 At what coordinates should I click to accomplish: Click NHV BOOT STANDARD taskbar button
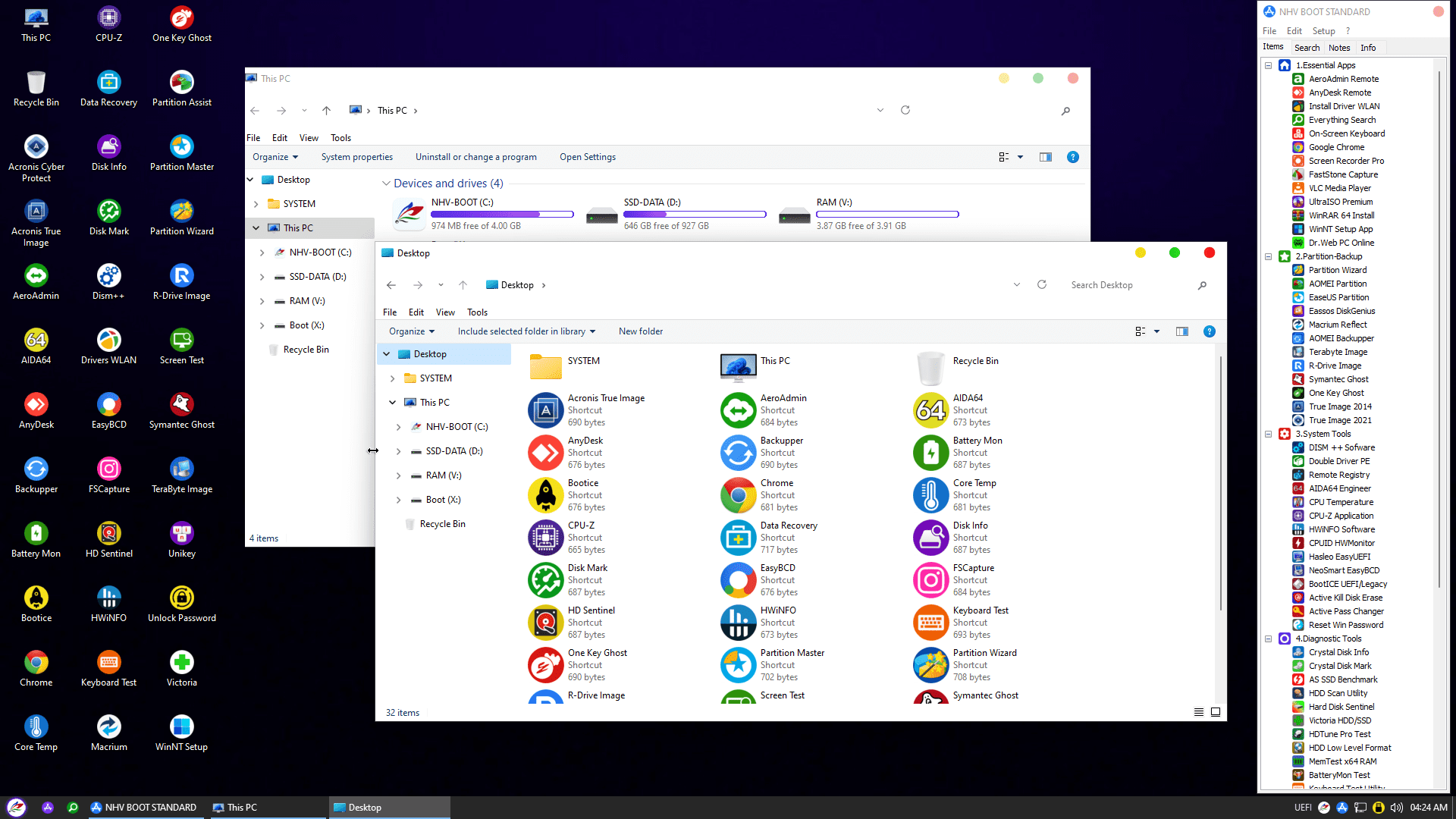145,808
